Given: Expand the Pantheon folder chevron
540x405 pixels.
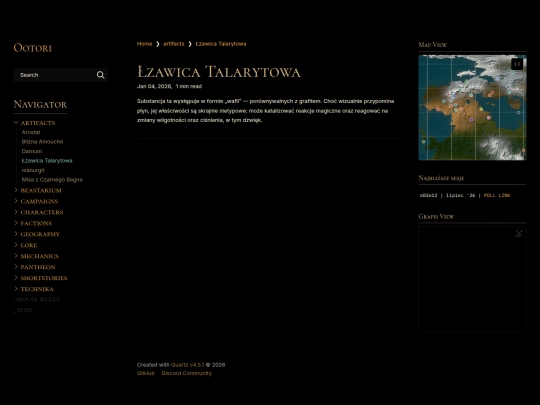Looking at the screenshot, I should coord(16,267).
